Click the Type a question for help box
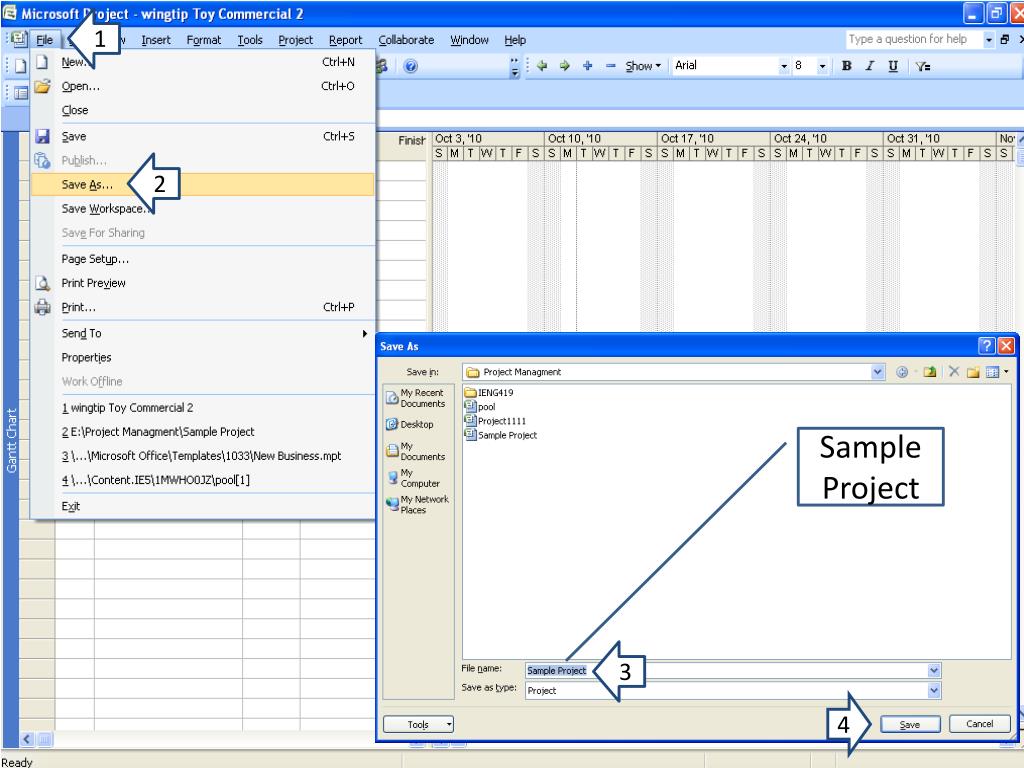Screen dimensions: 1024x768 pyautogui.click(x=914, y=40)
